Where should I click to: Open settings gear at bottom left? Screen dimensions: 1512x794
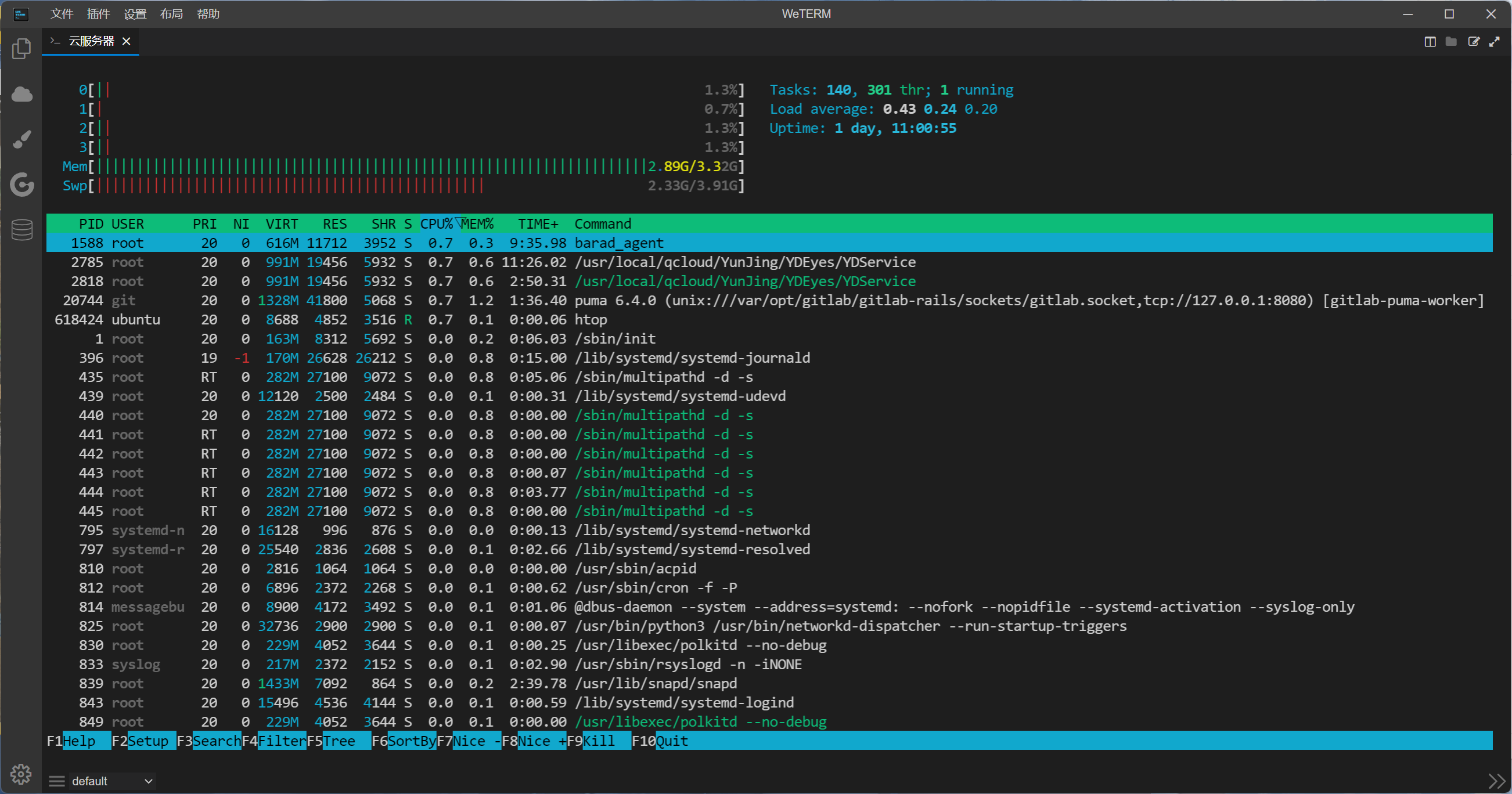21,774
